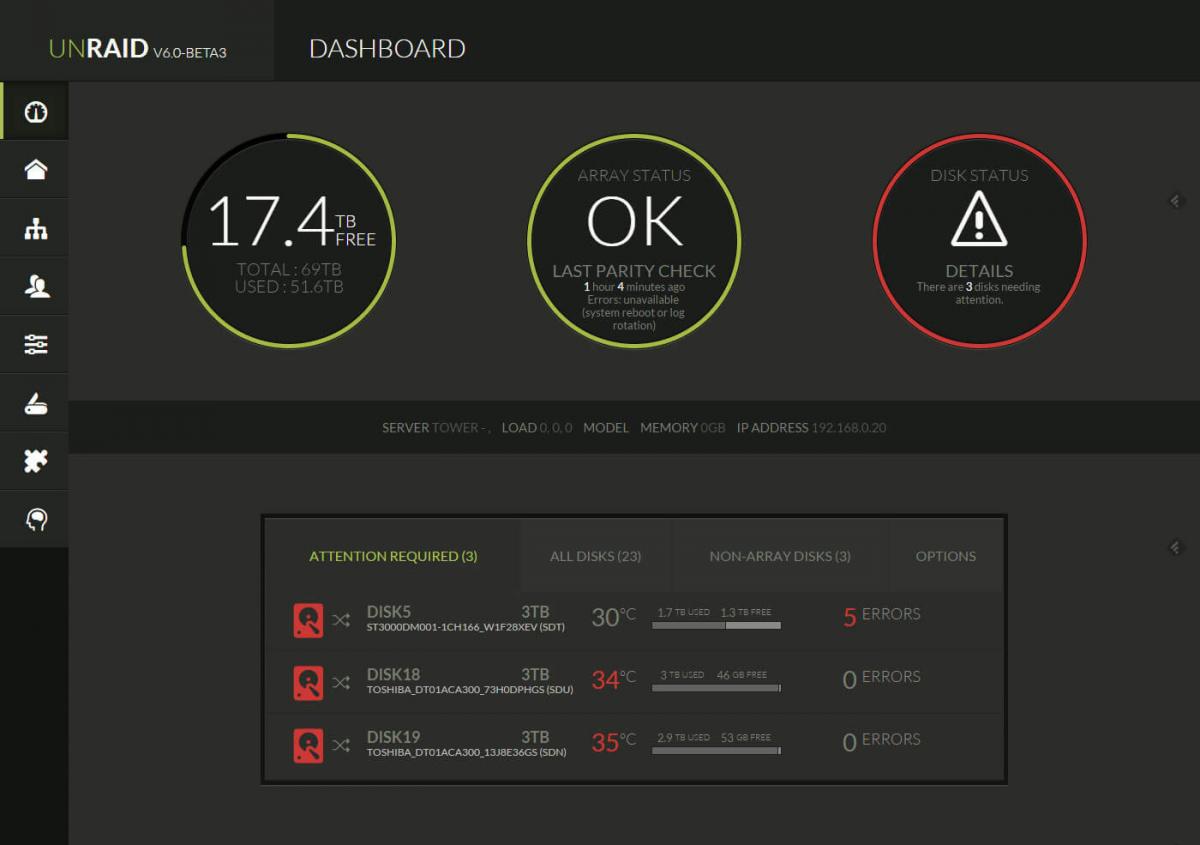Click the MEMORY 0GB value
This screenshot has width=1200, height=845.
point(682,428)
